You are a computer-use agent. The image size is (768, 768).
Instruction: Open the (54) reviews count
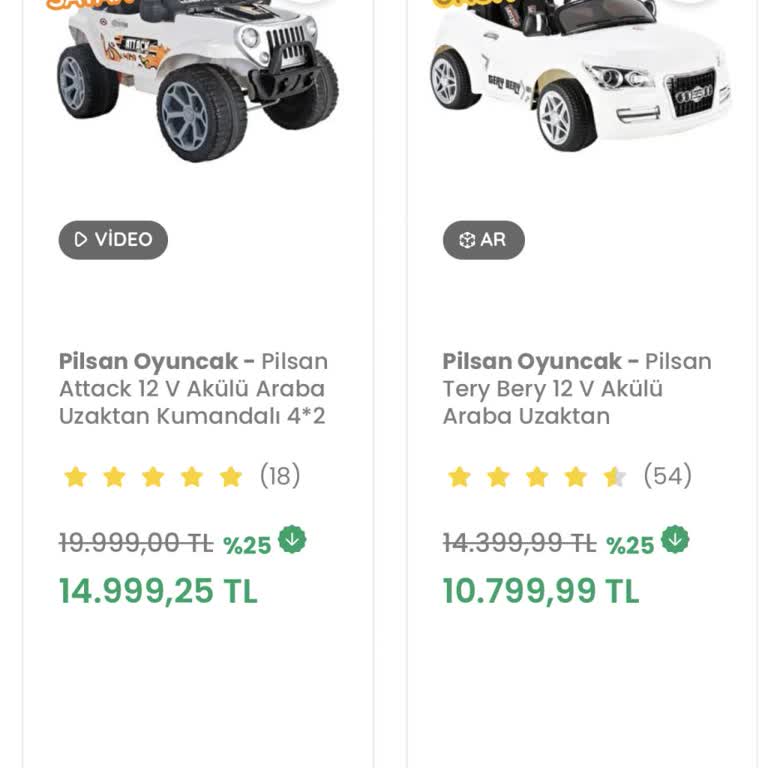click(667, 476)
